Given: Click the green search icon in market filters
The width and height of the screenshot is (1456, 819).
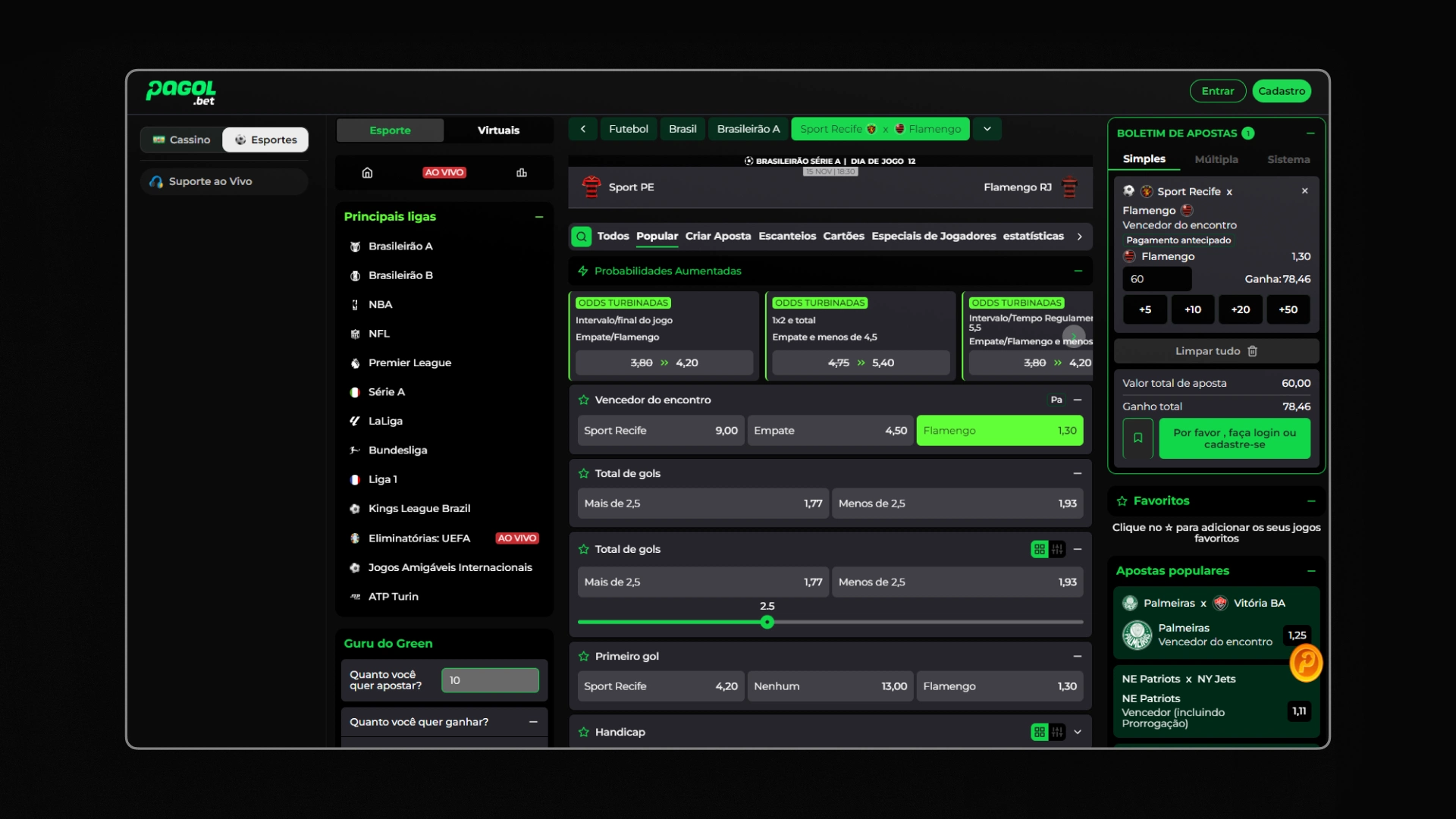Looking at the screenshot, I should tap(581, 237).
